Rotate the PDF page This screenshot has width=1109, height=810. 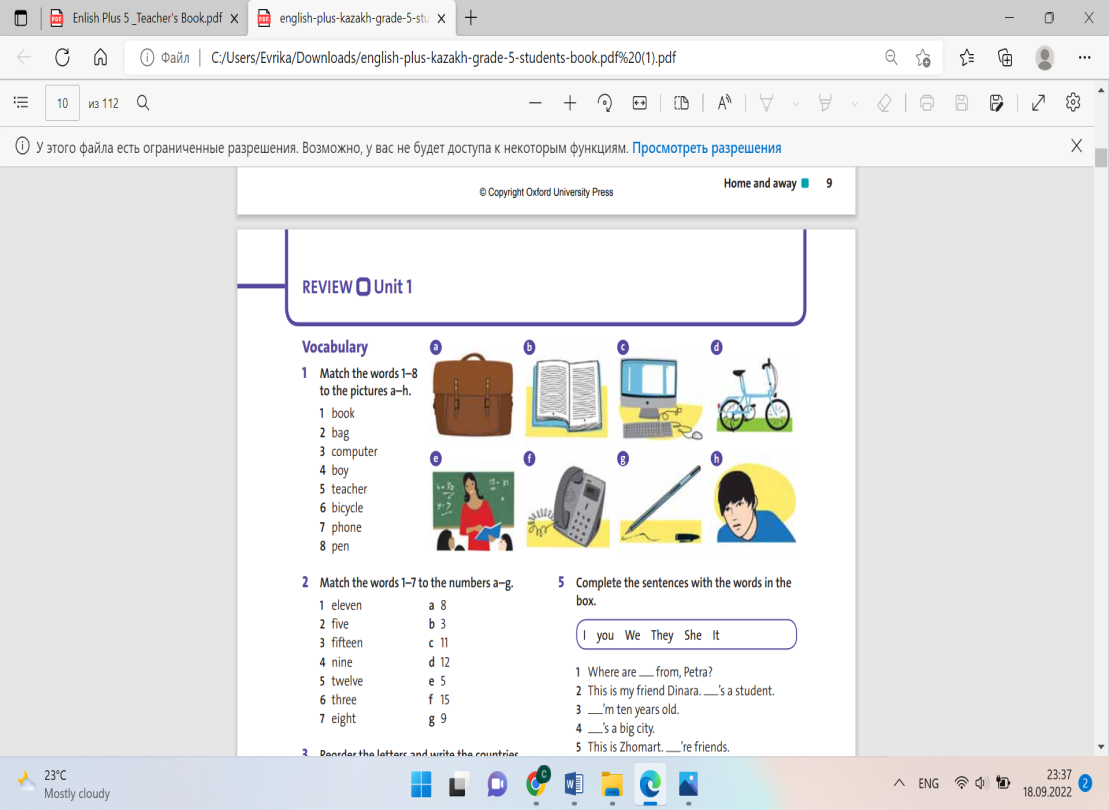[x=605, y=103]
